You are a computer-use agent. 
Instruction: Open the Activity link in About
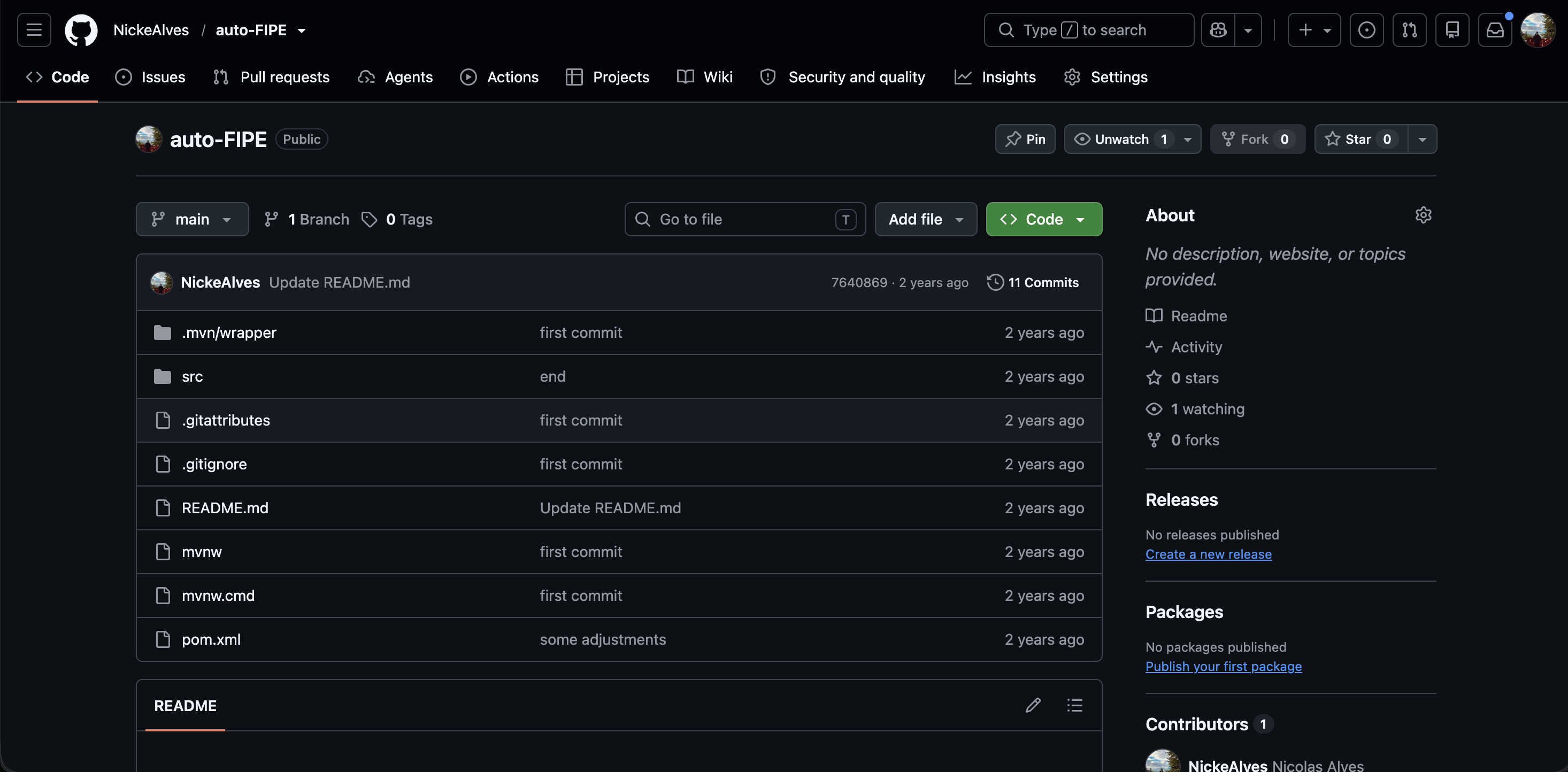[1184, 347]
